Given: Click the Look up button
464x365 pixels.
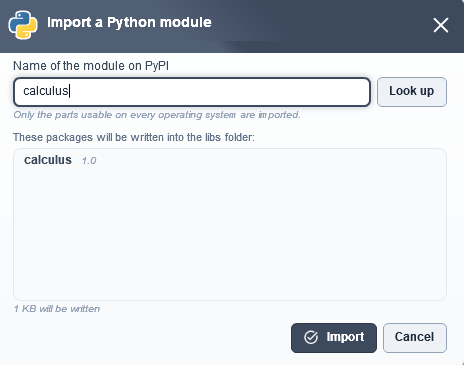Looking at the screenshot, I should (412, 92).
